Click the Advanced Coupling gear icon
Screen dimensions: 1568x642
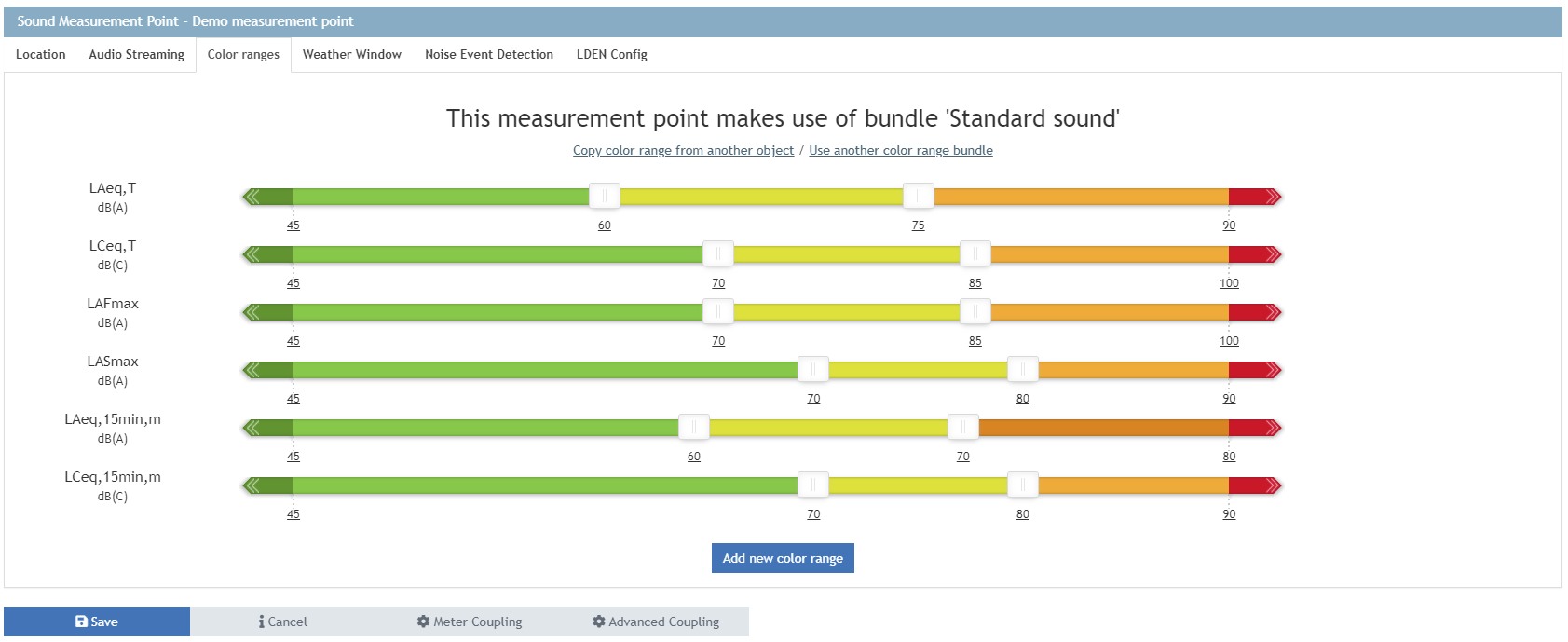(599, 622)
